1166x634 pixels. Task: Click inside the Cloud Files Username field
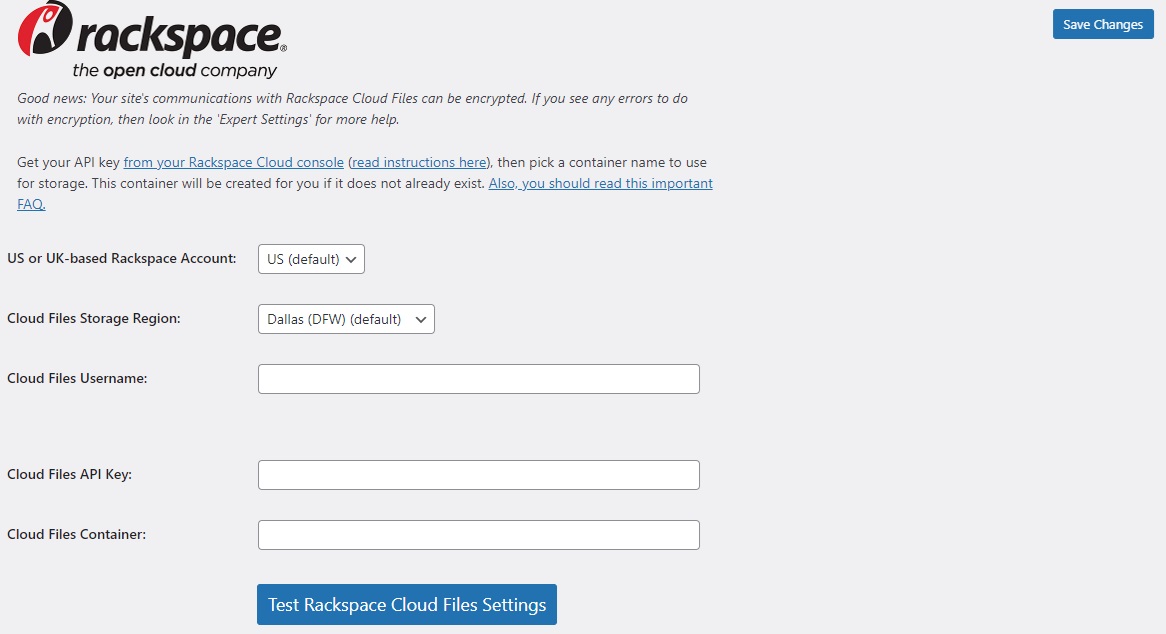tap(478, 378)
